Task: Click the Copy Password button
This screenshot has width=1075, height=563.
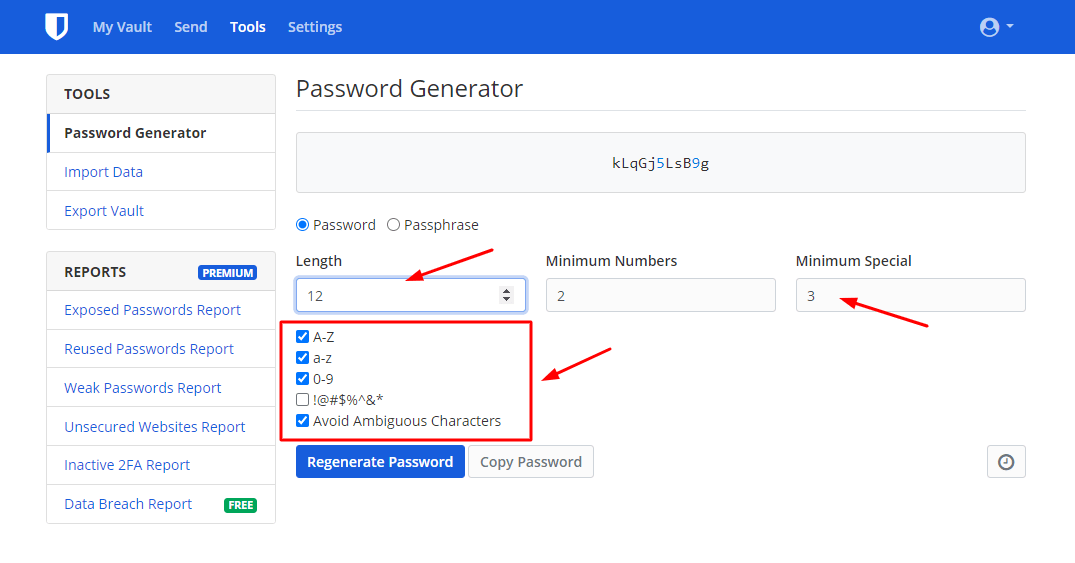Action: tap(531, 462)
